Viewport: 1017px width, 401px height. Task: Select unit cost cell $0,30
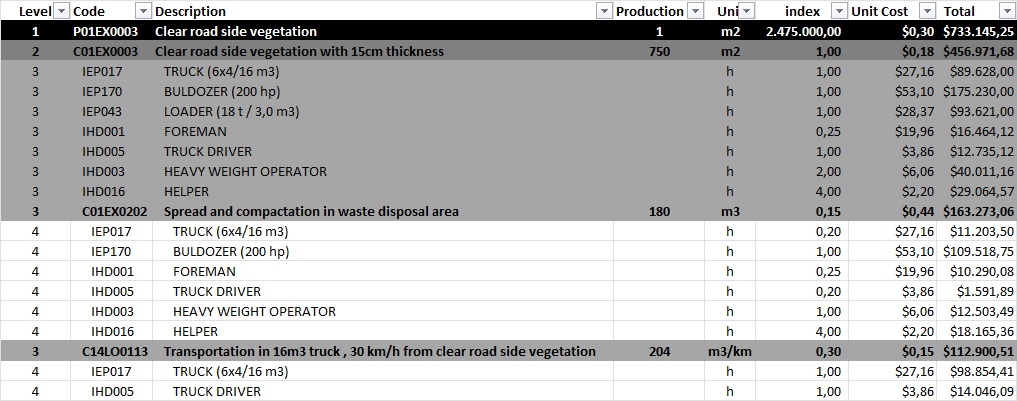[920, 31]
